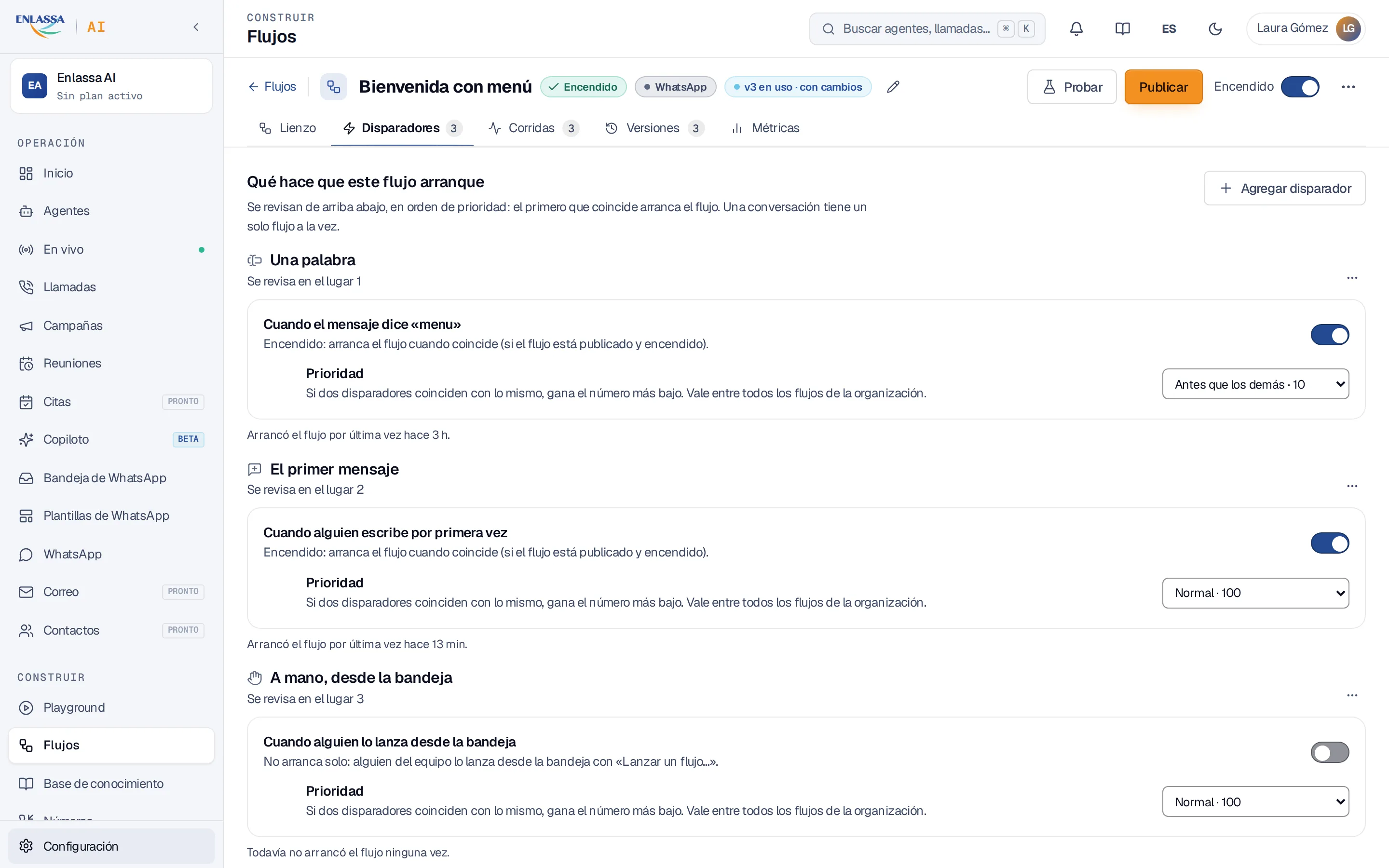This screenshot has height=868, width=1389.
Task: Open Bandeja de WhatsApp in the sidebar
Action: click(x=111, y=478)
